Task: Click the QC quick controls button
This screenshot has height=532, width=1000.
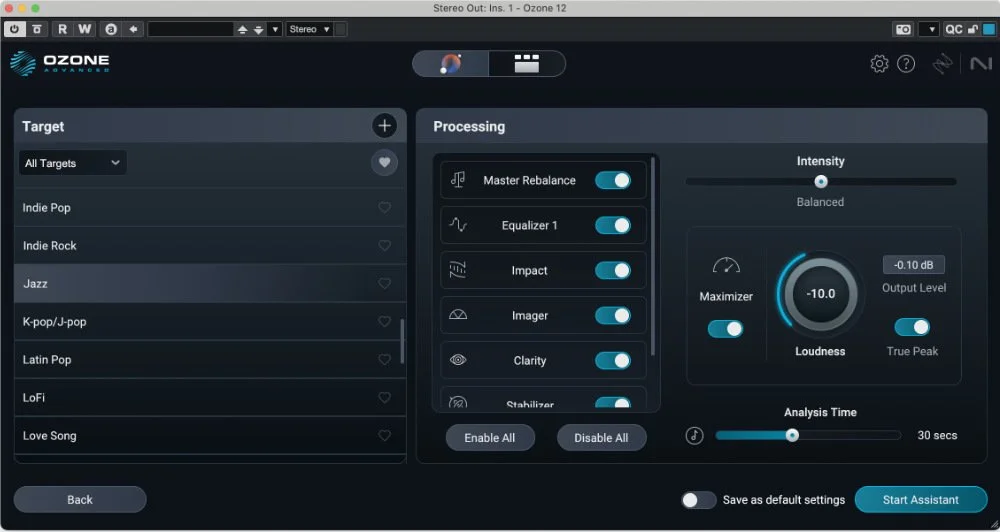Action: 953,29
